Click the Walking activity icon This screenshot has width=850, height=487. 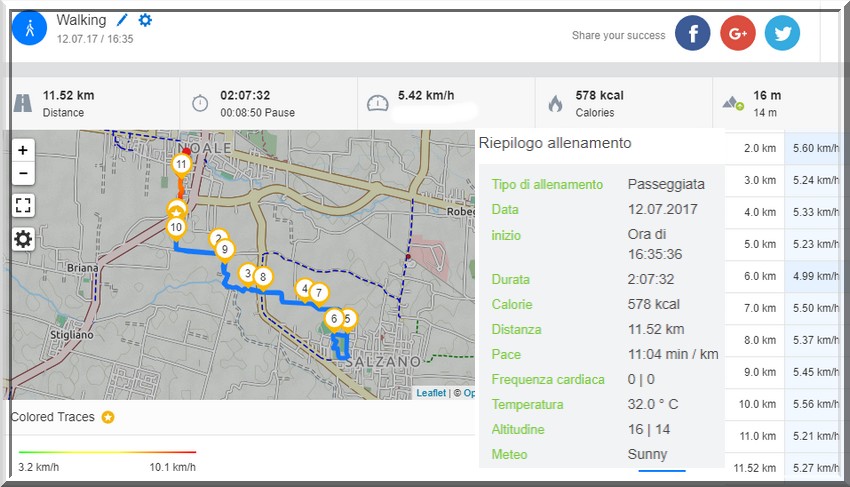point(30,28)
